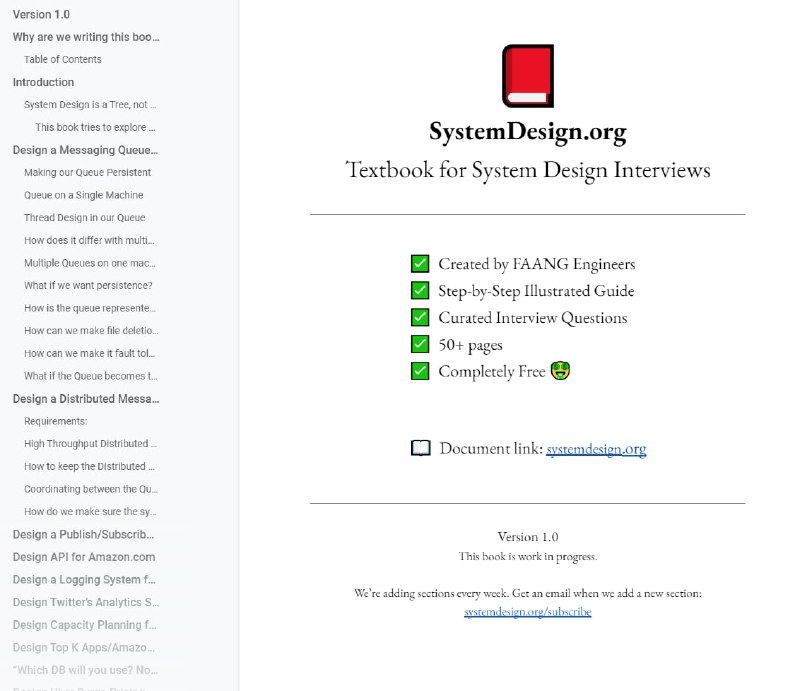Click the SystemDesign.org title heading
The width and height of the screenshot is (800, 691).
click(527, 132)
